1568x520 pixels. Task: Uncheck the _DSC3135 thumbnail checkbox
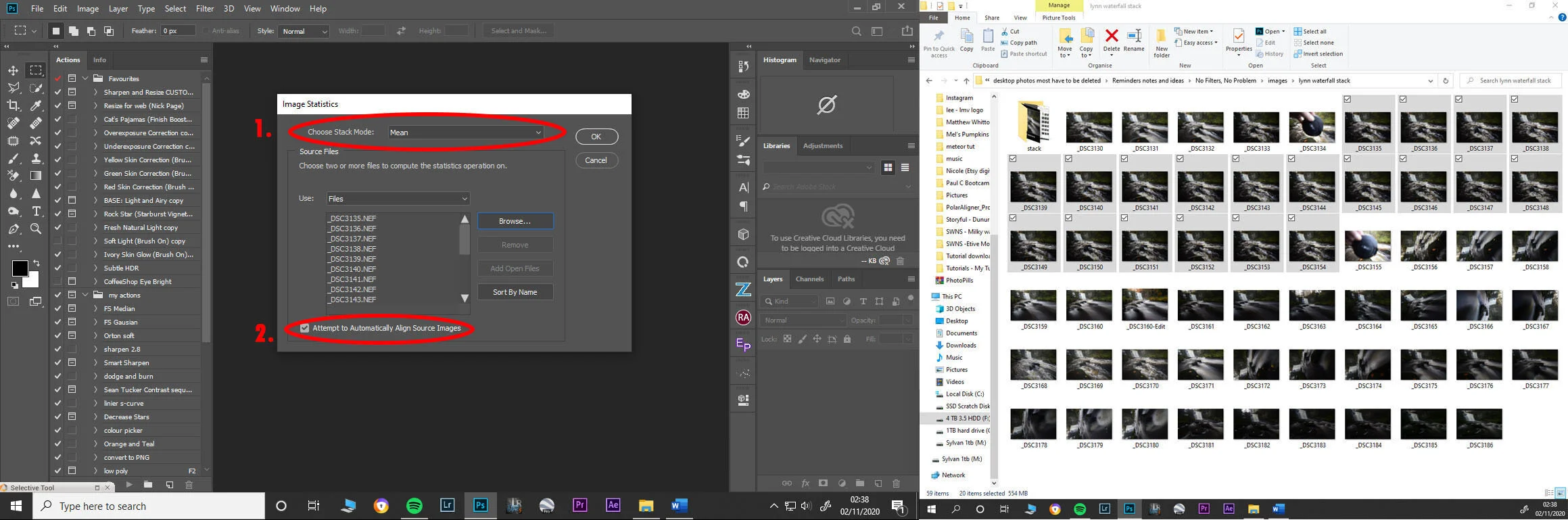pyautogui.click(x=1348, y=99)
